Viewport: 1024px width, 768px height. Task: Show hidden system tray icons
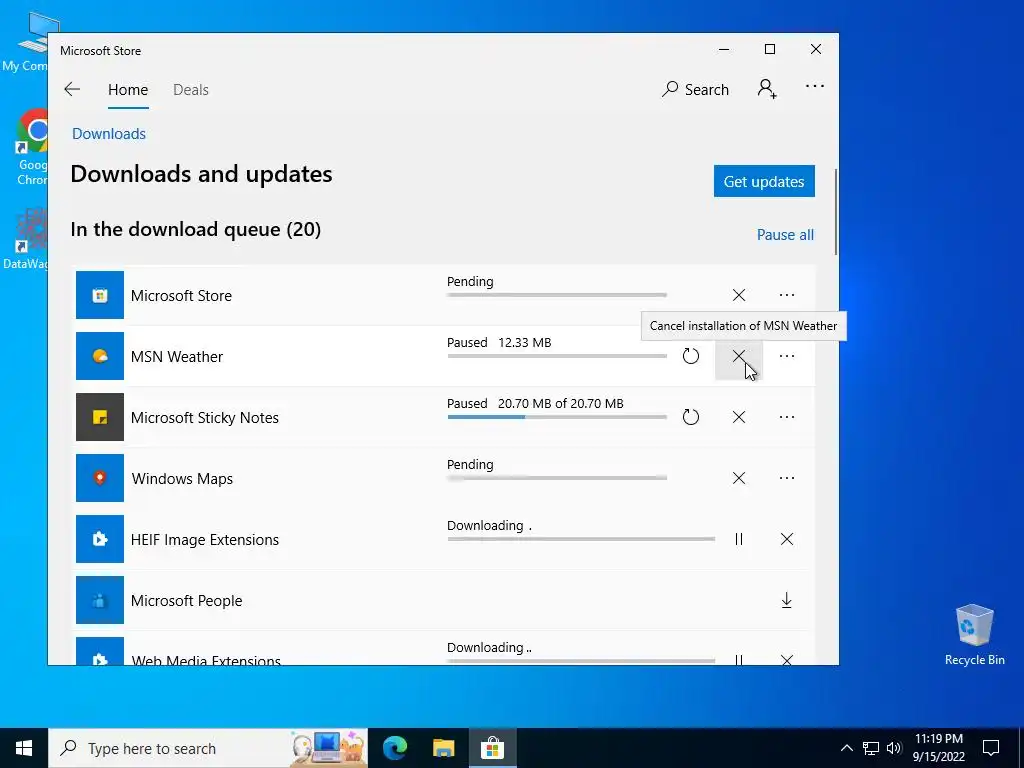pos(846,748)
